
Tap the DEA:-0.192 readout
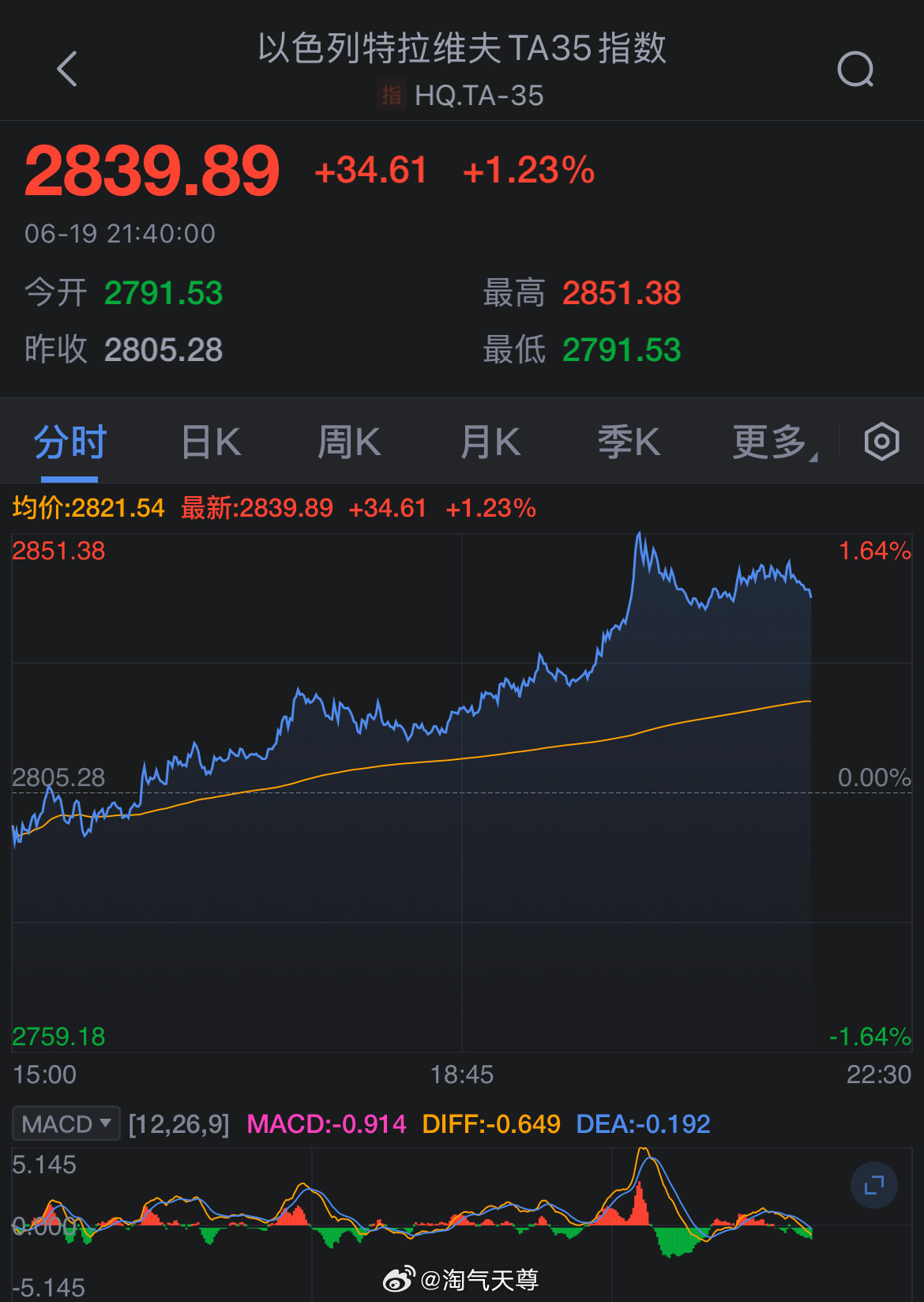pos(643,1123)
